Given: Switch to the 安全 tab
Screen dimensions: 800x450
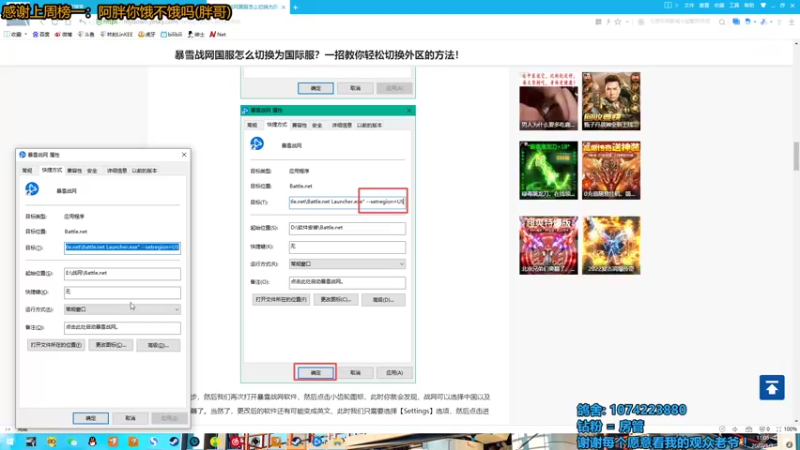Looking at the screenshot, I should (x=92, y=170).
